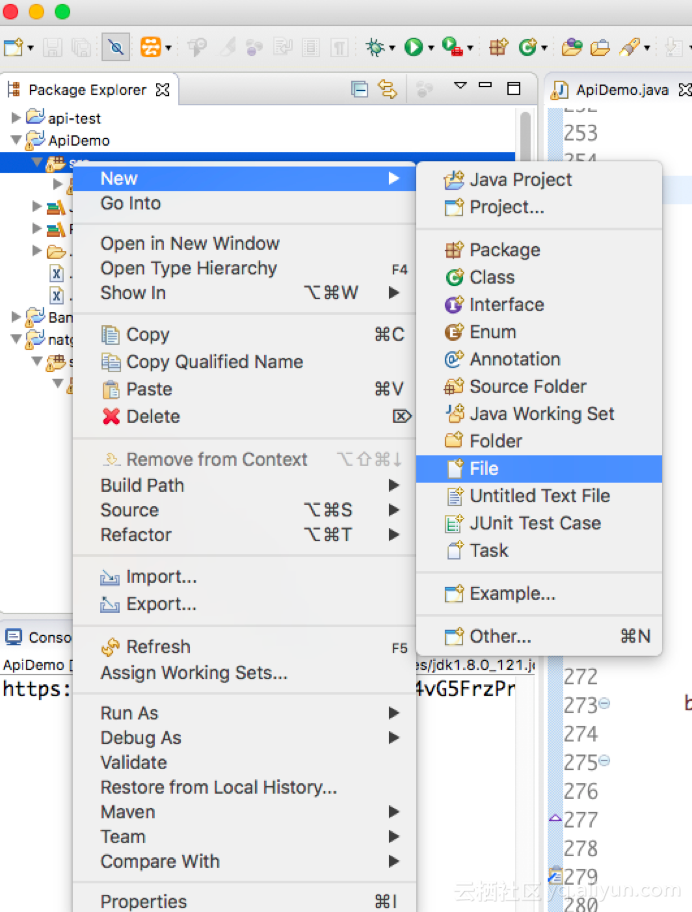Open the Run As submenu
Screen dimensions: 692x912
(244, 713)
